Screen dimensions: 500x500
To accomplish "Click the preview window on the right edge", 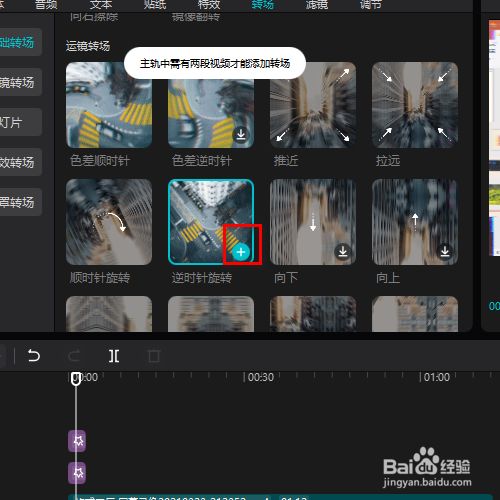I will point(494,138).
